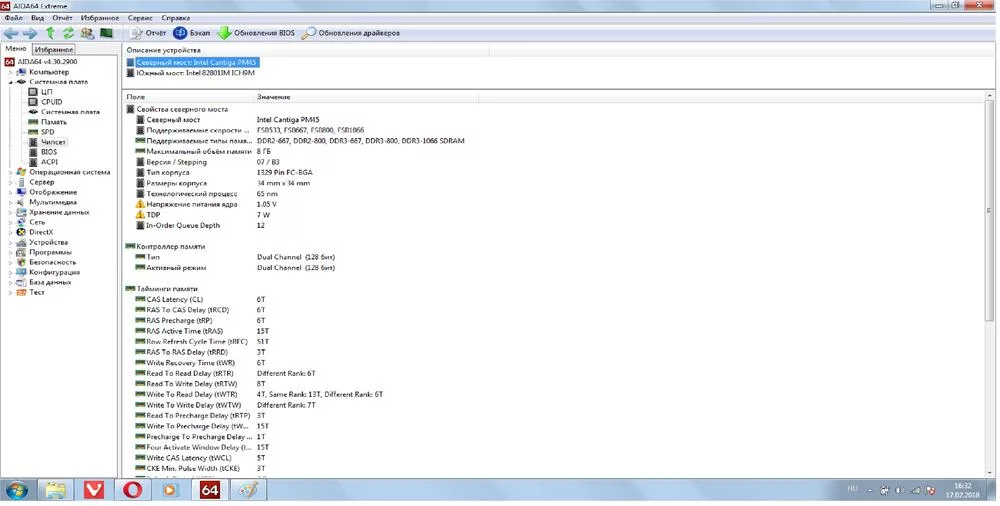Viewport: 1000px width, 506px height.
Task: Click the Forward navigation arrow
Action: pyautogui.click(x=30, y=33)
